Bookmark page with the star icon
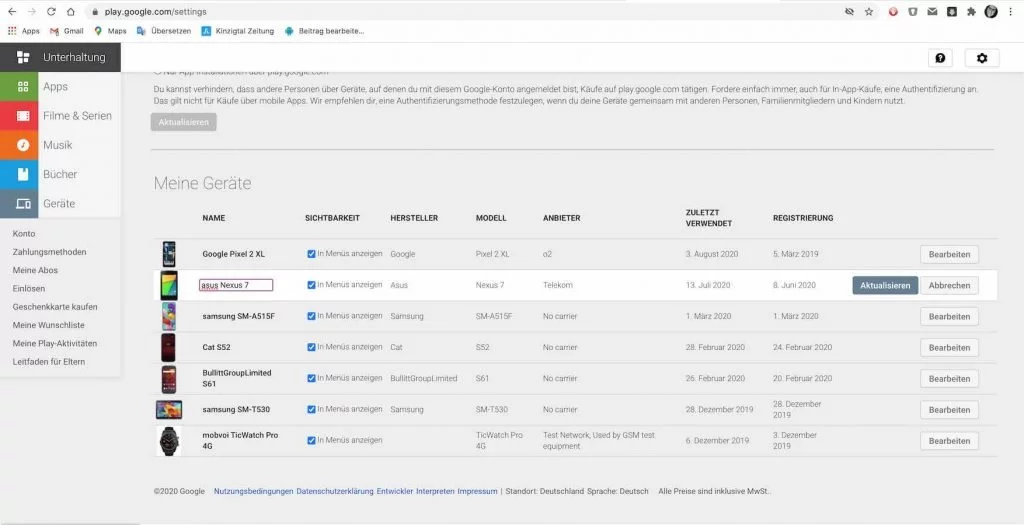 (x=869, y=12)
